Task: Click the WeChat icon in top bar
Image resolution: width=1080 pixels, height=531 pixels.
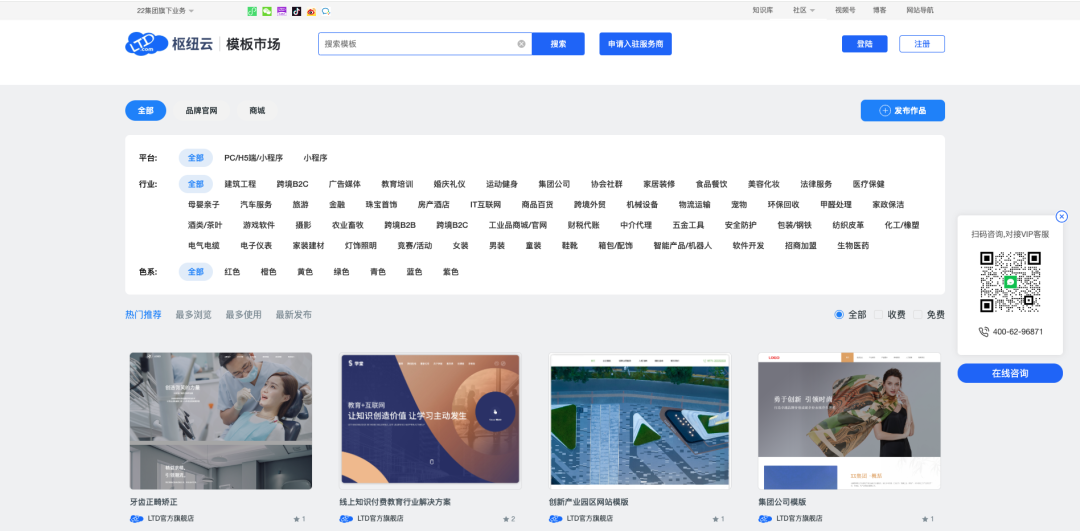Action: (267, 11)
